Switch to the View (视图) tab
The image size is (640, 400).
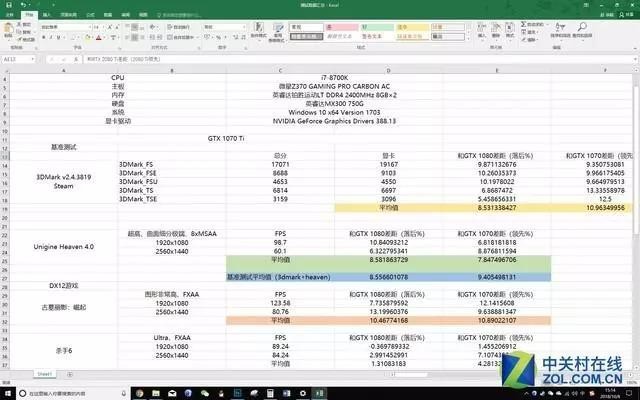point(143,15)
